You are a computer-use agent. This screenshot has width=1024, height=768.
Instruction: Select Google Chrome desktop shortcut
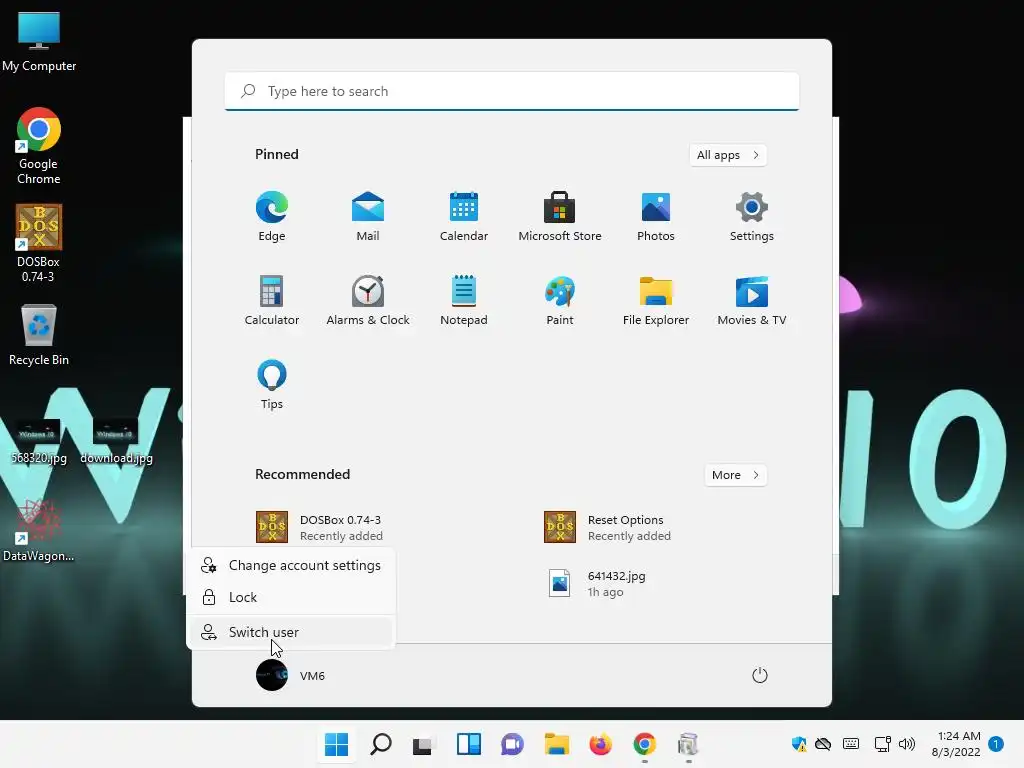coord(39,146)
